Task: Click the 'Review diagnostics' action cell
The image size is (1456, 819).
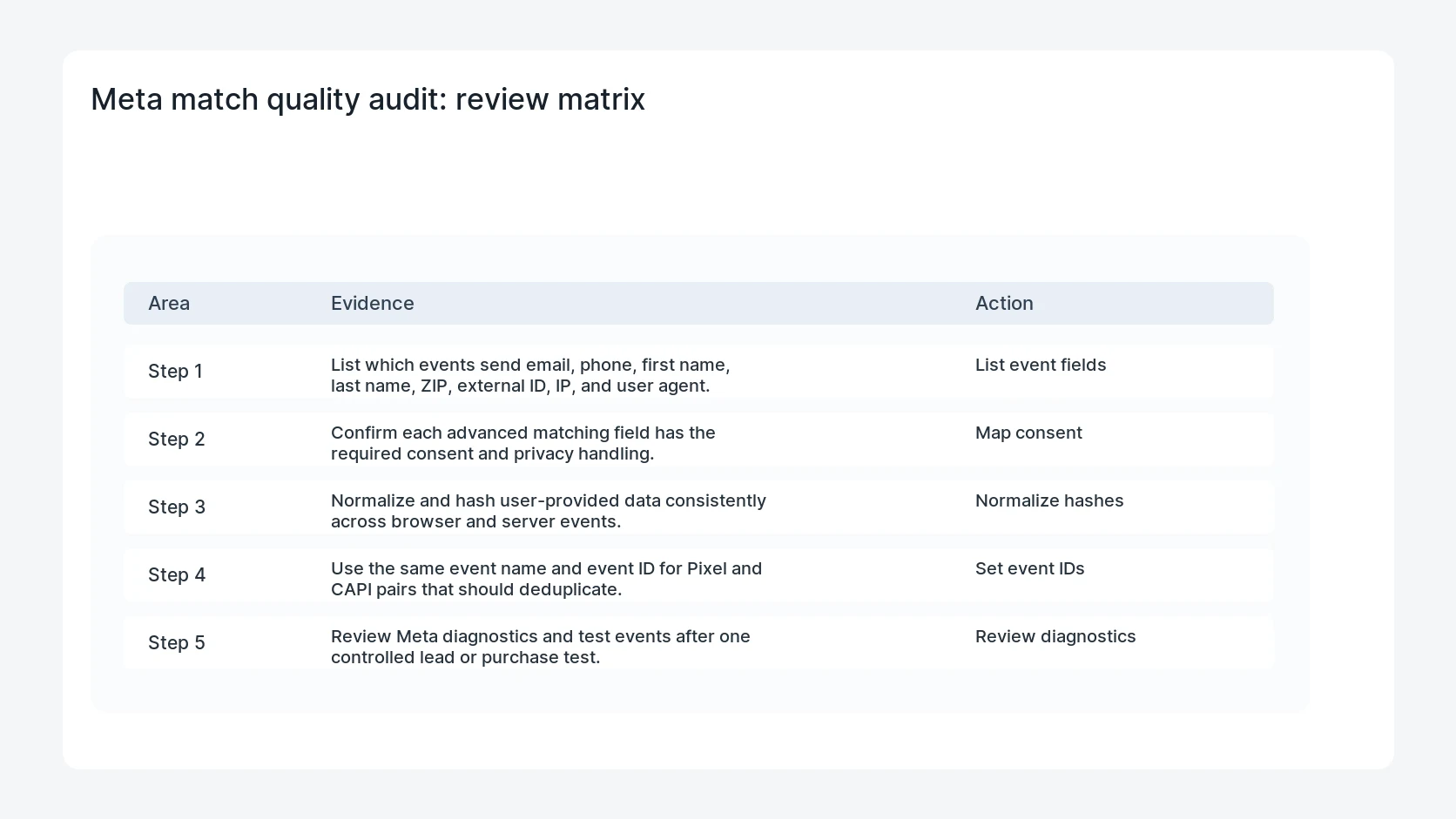Action: 1055,636
